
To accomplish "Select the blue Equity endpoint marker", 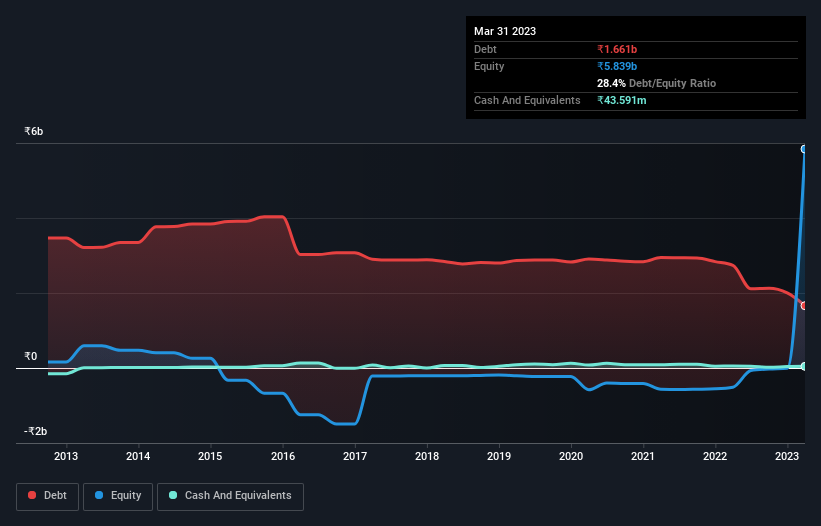I will (804, 149).
